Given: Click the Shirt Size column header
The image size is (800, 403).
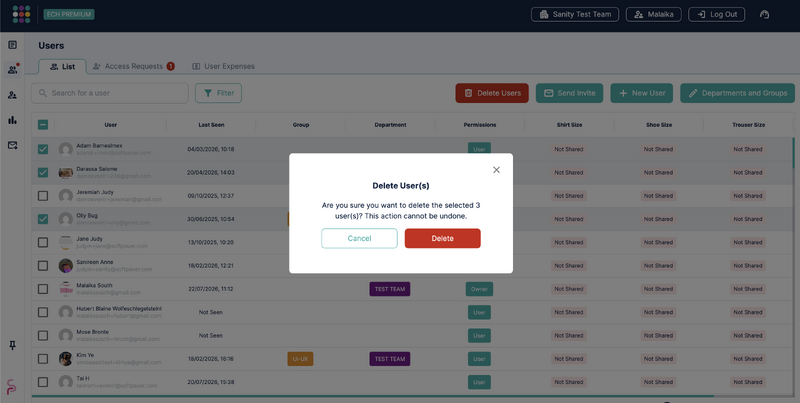Looking at the screenshot, I should [x=569, y=125].
